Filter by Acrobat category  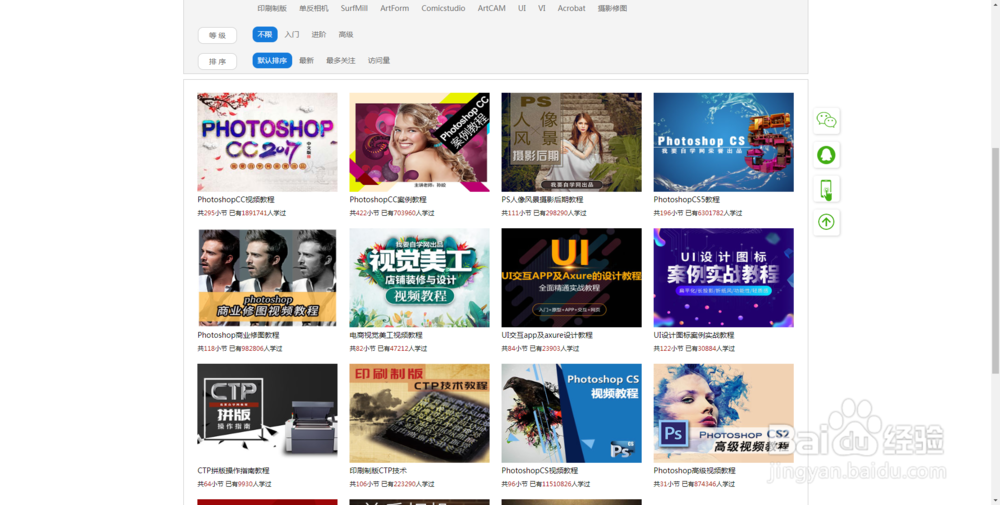[x=571, y=8]
